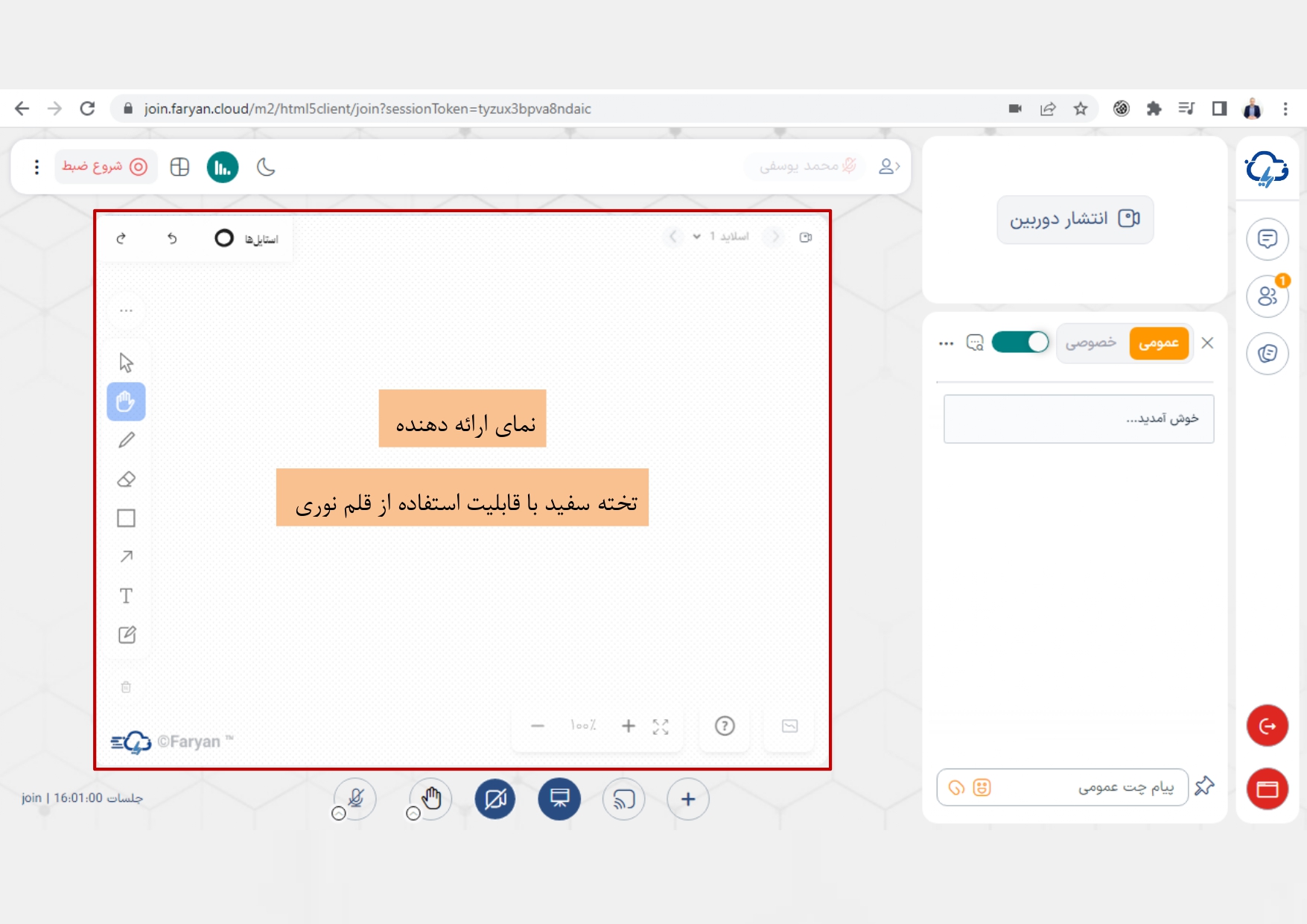Select the eraser tool

(x=127, y=479)
